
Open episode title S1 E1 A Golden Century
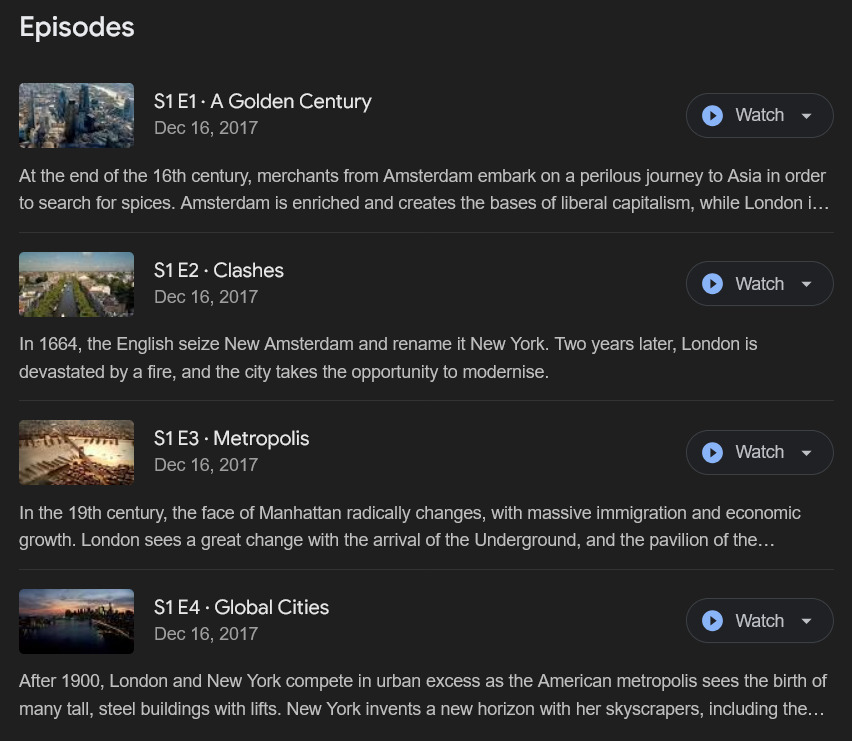262,101
